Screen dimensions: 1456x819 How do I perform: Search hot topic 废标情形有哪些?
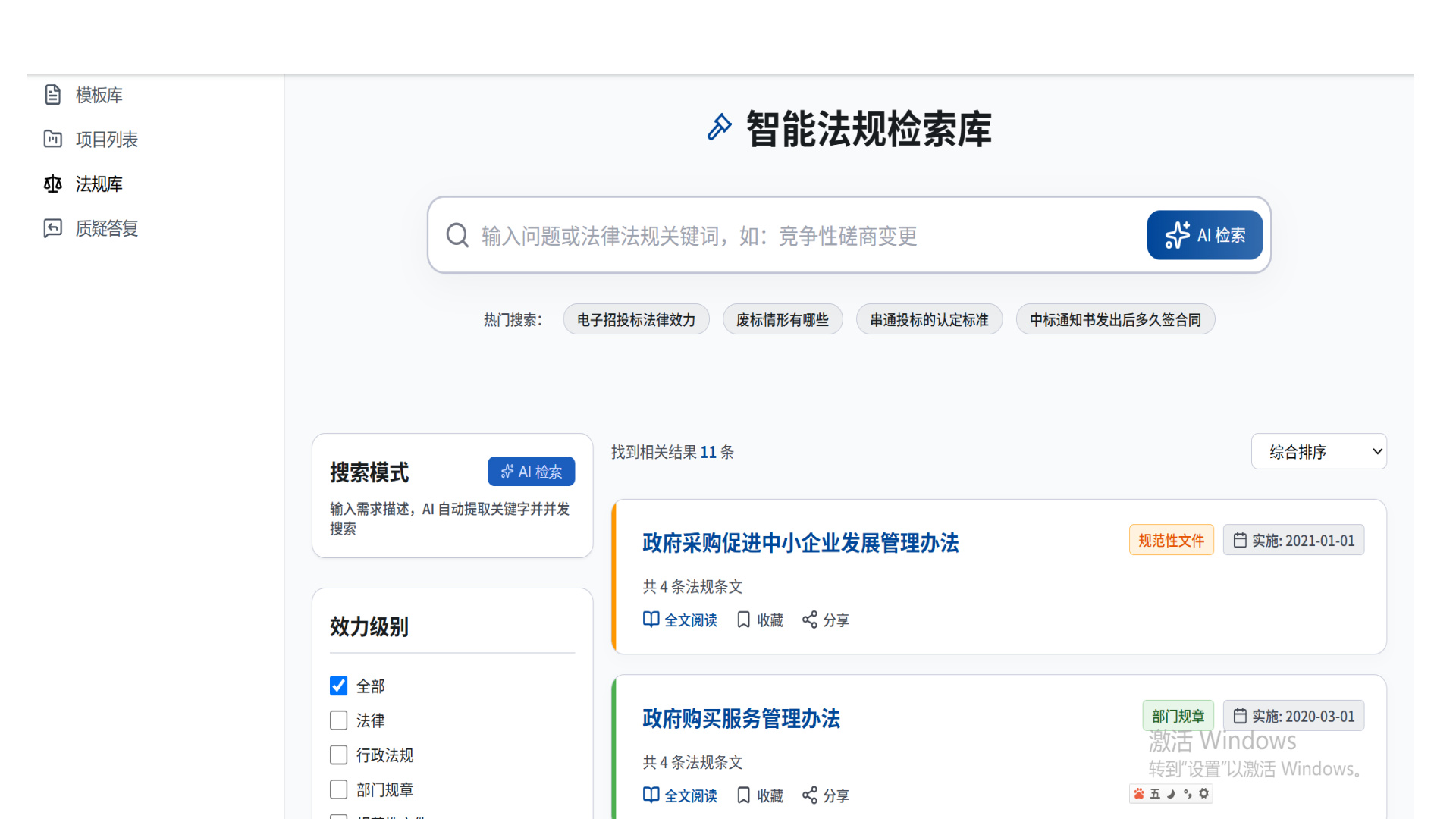783,319
